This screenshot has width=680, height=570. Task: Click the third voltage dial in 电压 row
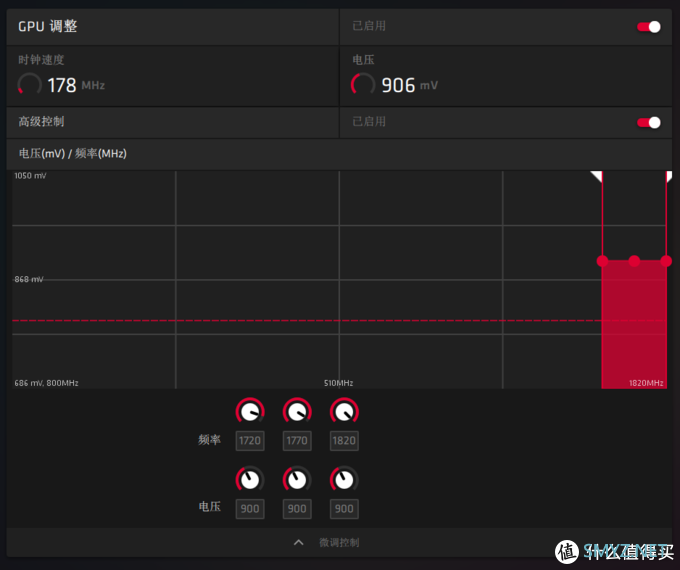pos(344,479)
